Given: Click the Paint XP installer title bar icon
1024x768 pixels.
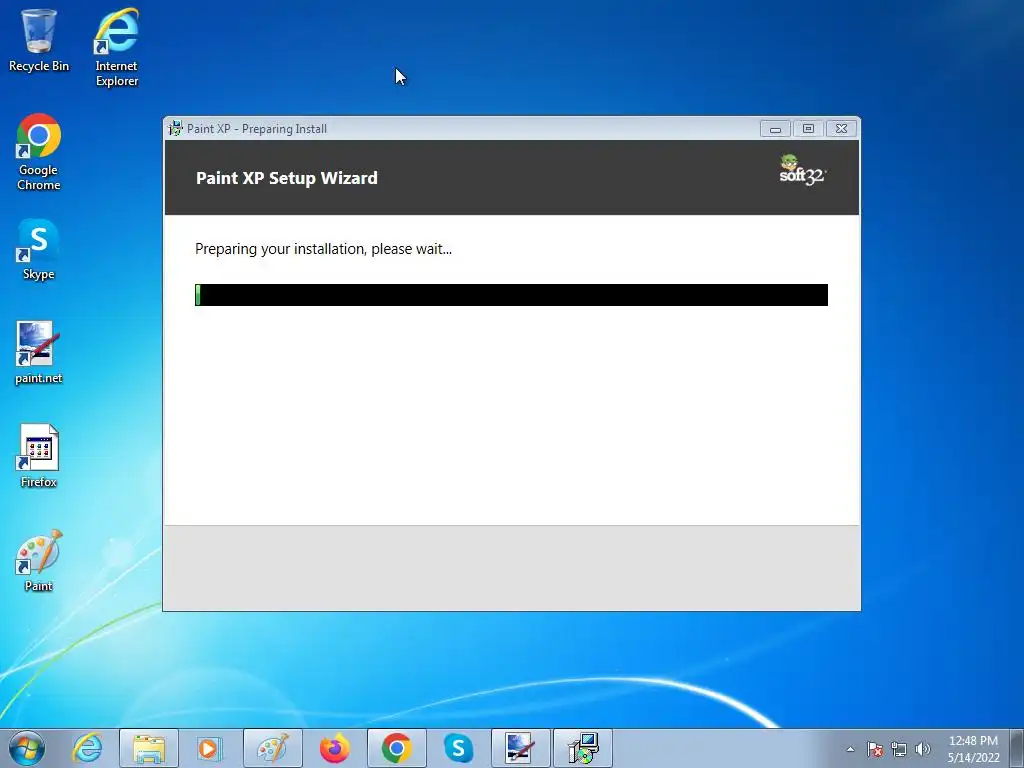Looking at the screenshot, I should (175, 128).
